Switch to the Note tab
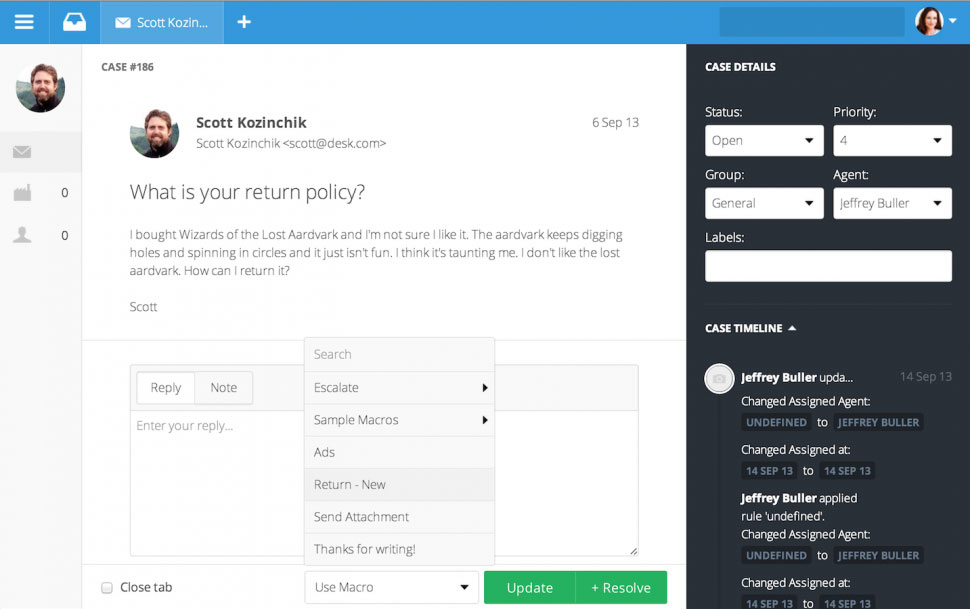Viewport: 970px width, 609px height. click(x=223, y=388)
